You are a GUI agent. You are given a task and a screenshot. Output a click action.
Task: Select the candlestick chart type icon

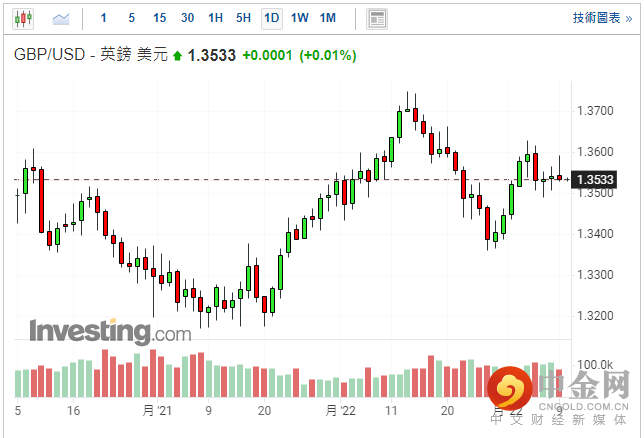point(23,18)
